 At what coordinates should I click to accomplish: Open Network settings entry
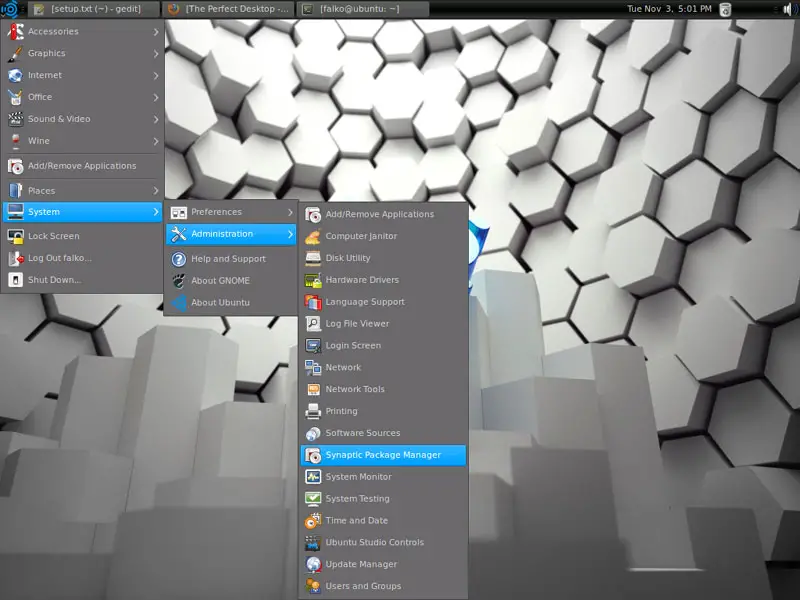[x=383, y=367]
